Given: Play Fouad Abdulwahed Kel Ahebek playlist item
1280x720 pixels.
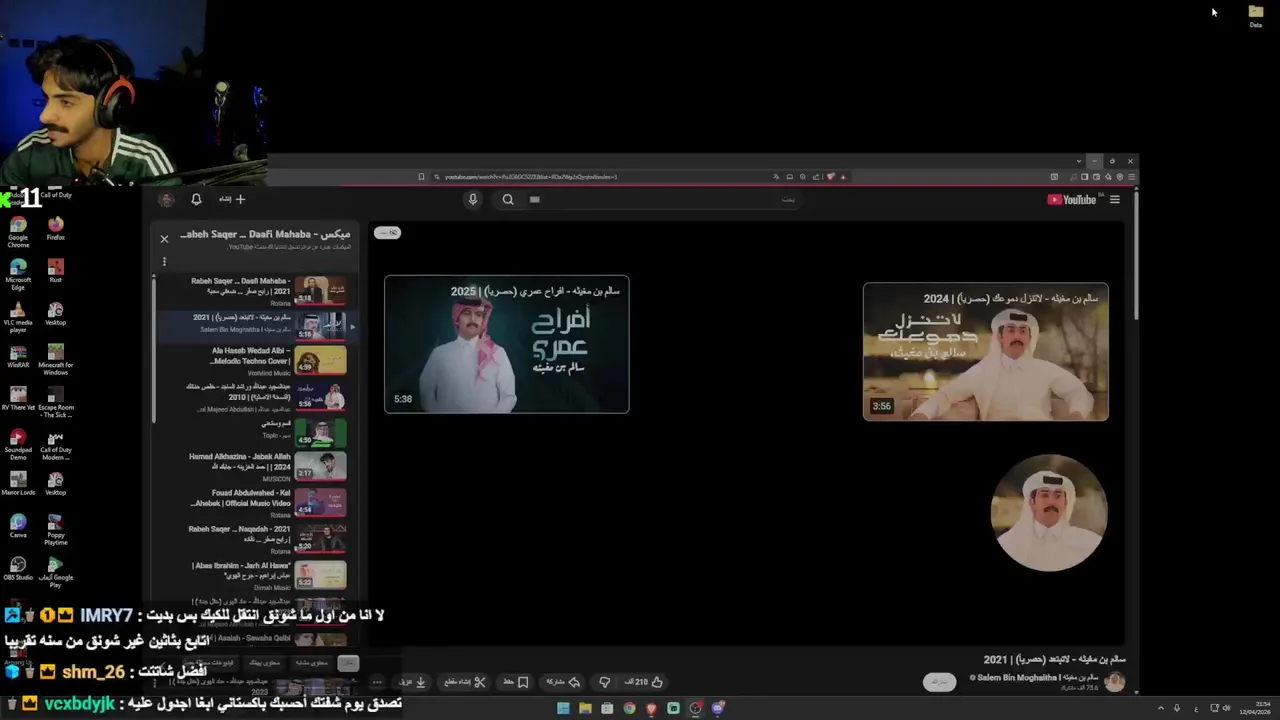Looking at the screenshot, I should pyautogui.click(x=254, y=502).
